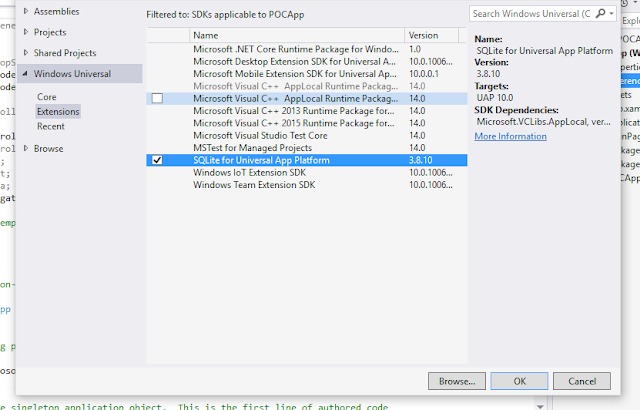Click the 3.8.10 version cell
This screenshot has width=640, height=410.
(420, 160)
